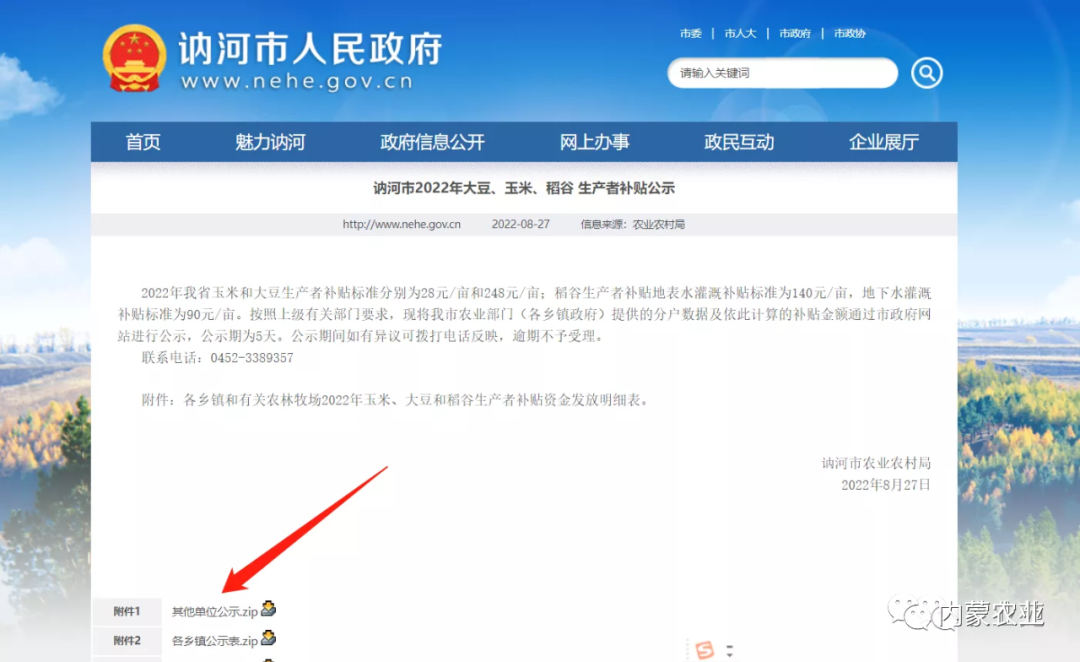The image size is (1080, 662).
Task: Click download icon beside 各乡镇公示表.zip
Action: coord(269,639)
